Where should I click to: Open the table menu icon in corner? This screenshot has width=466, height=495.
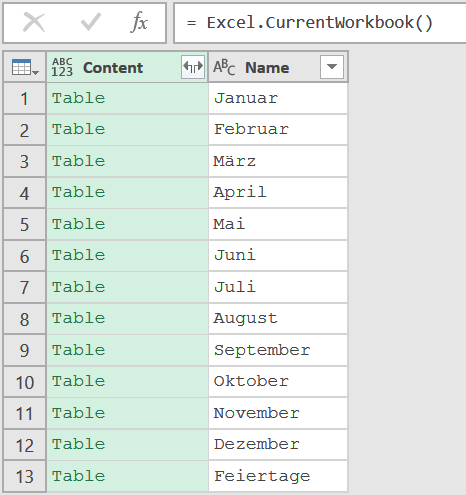[x=25, y=67]
